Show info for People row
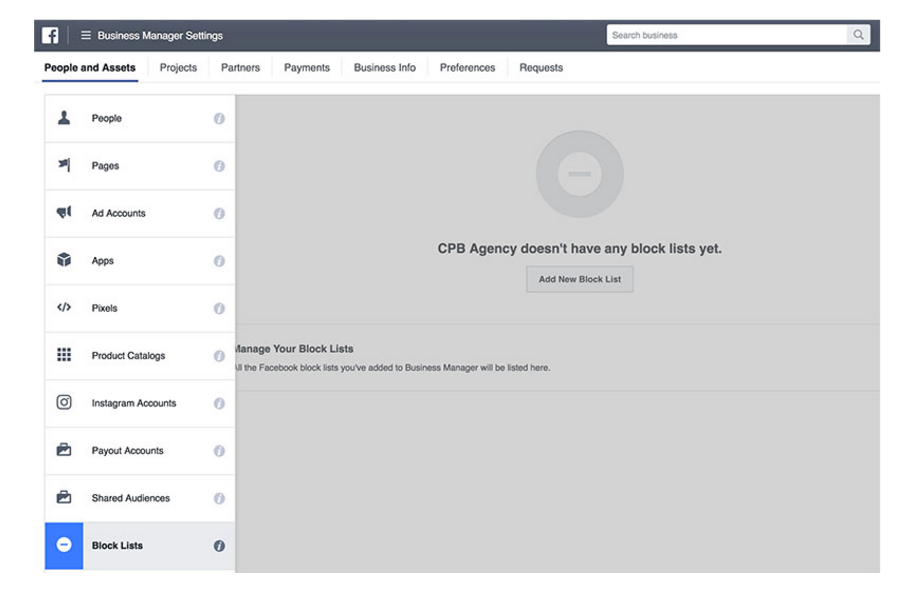Image resolution: width=910 pixels, height=598 pixels. (x=219, y=118)
